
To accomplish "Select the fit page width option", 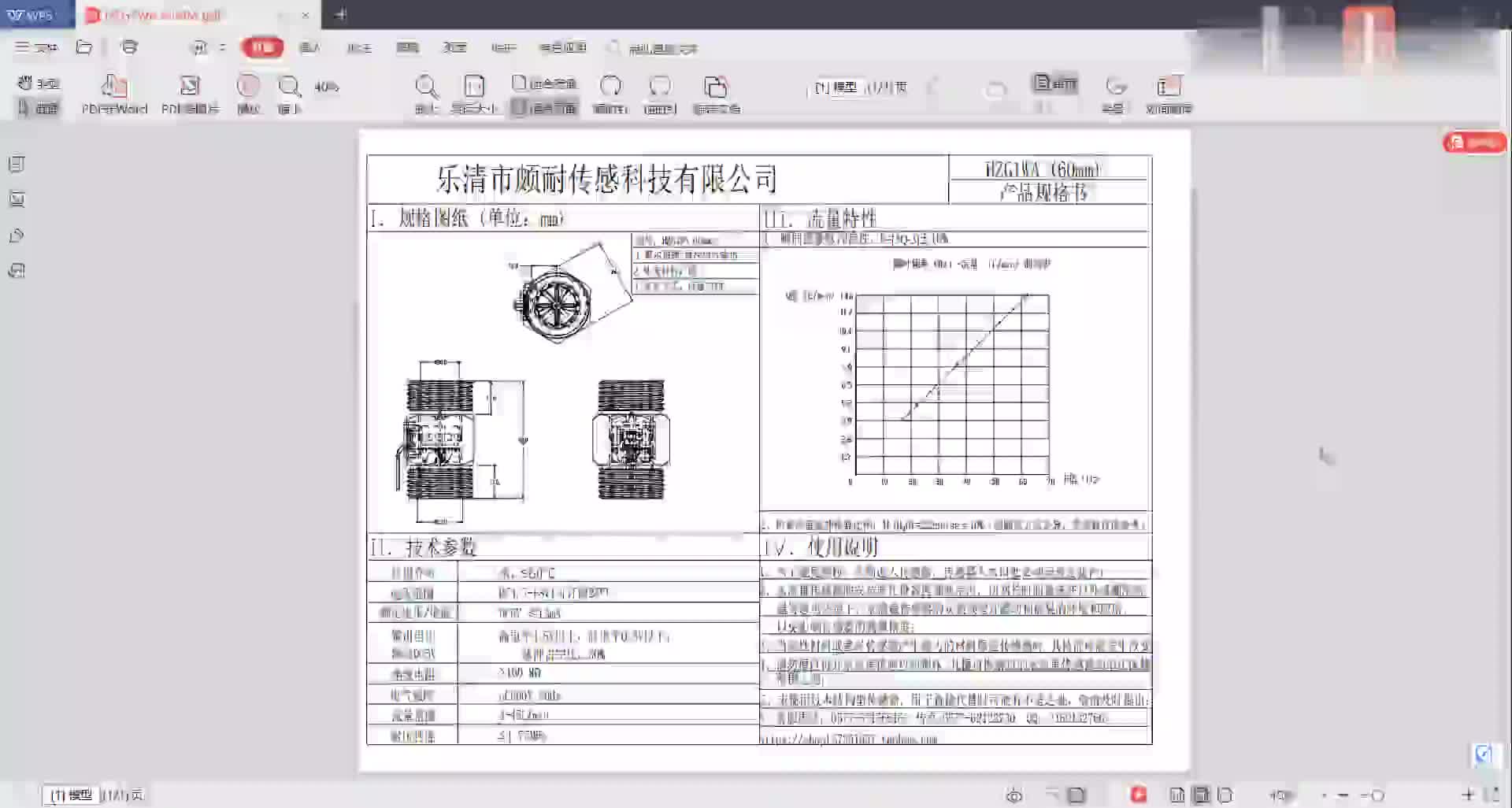I will coord(544,108).
